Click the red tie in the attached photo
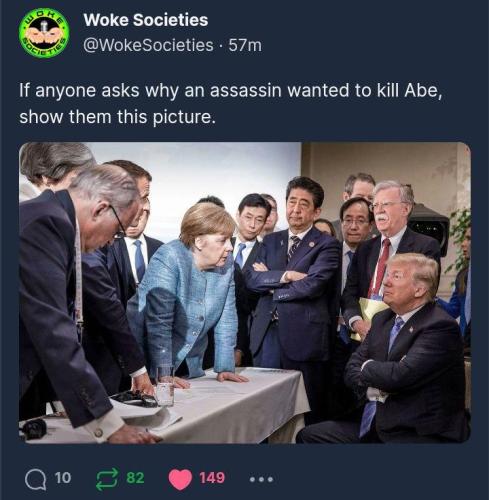 (x=380, y=269)
